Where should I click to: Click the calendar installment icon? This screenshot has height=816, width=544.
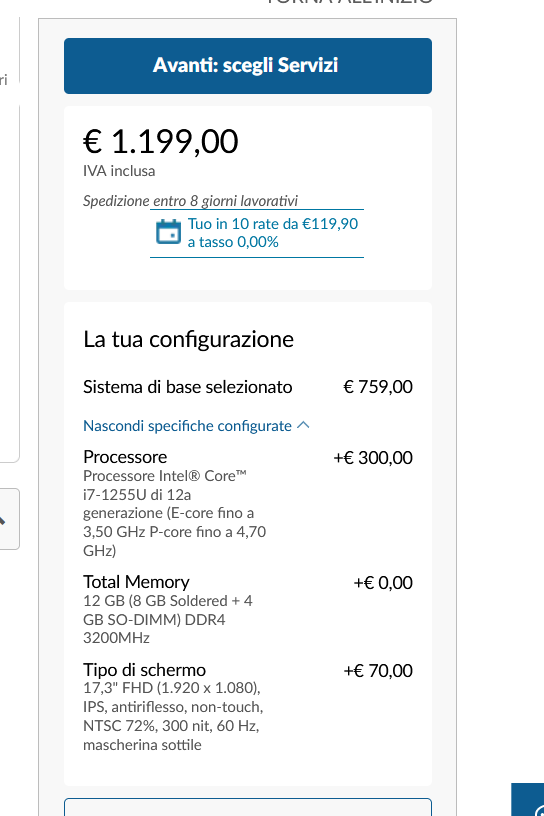[169, 232]
